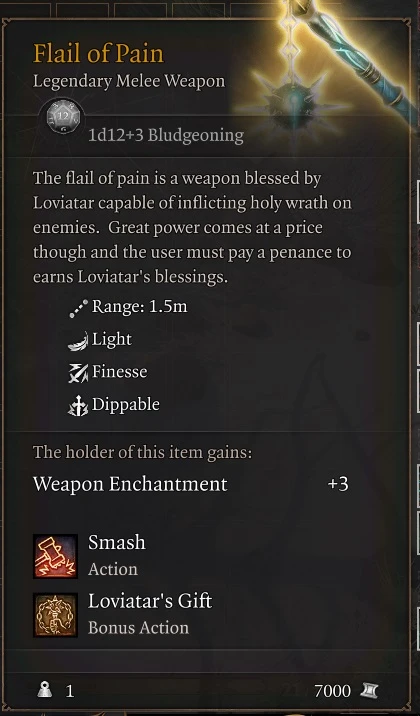
Task: Click the gold value coin icon
Action: pos(368,690)
